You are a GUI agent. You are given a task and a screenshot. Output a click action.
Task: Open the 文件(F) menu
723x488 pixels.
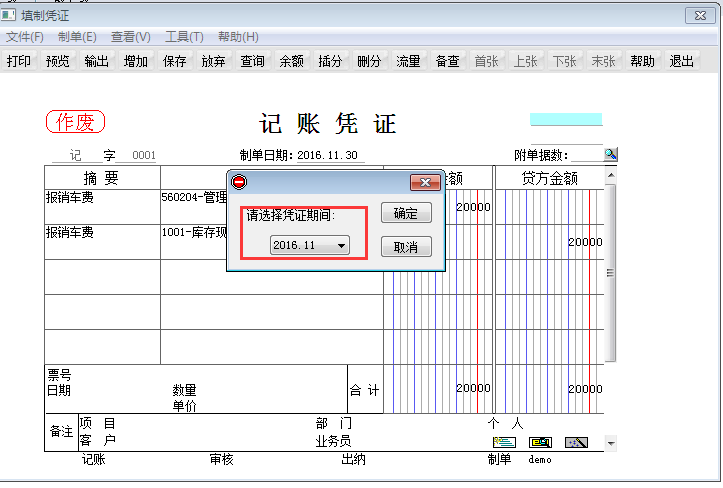pyautogui.click(x=25, y=37)
